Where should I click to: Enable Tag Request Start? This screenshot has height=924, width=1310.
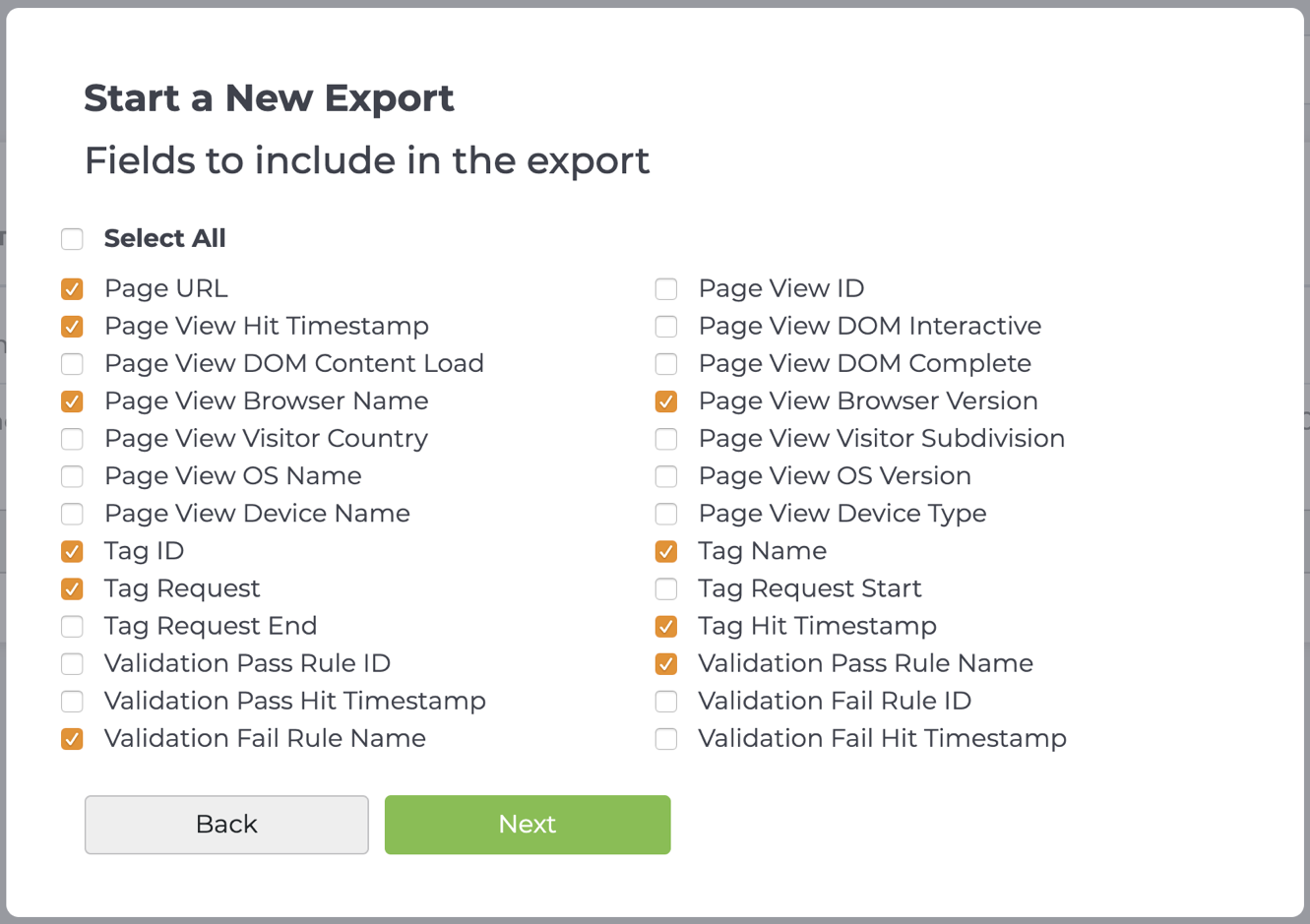pos(666,587)
